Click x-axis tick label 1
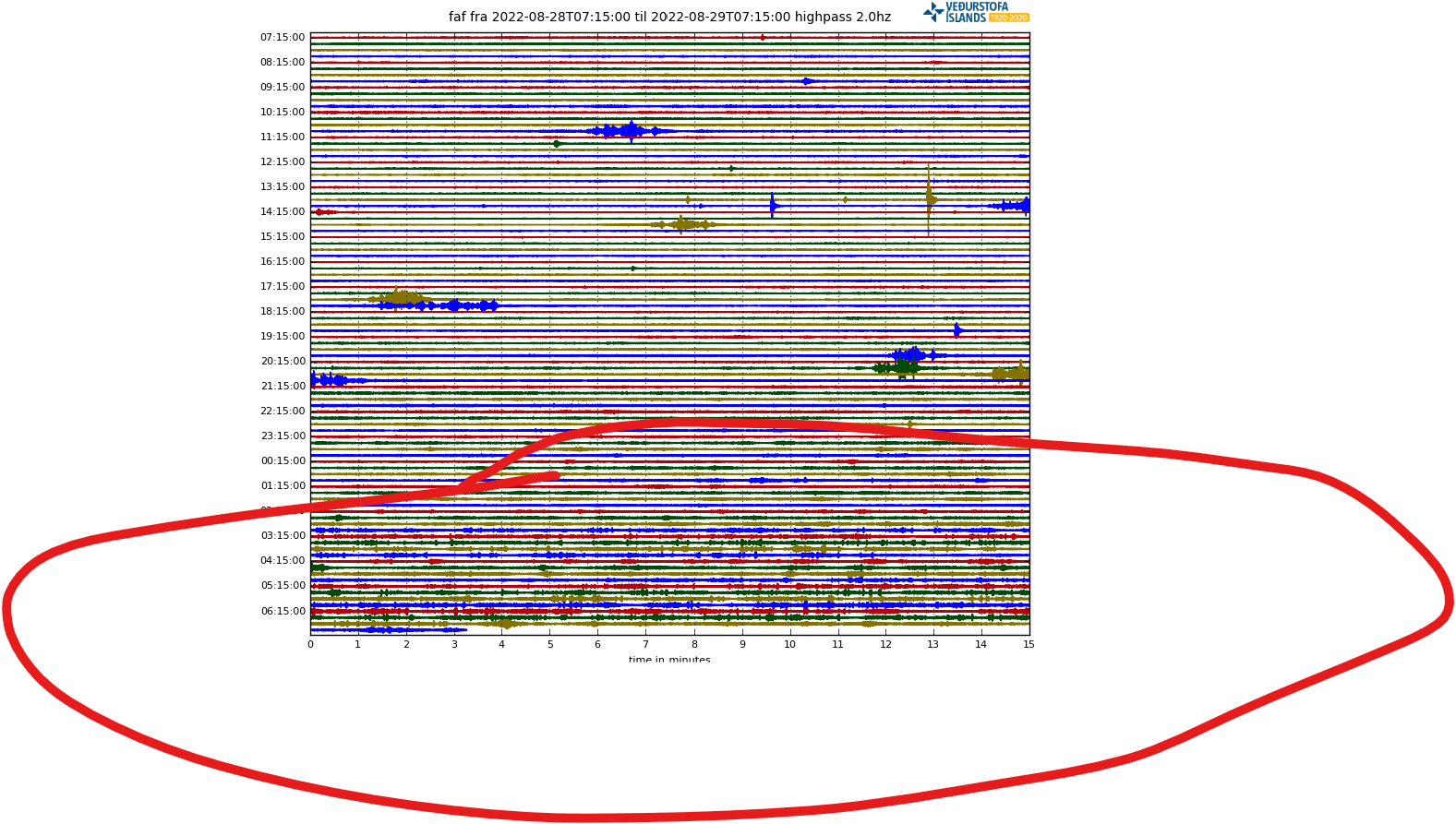 [358, 645]
